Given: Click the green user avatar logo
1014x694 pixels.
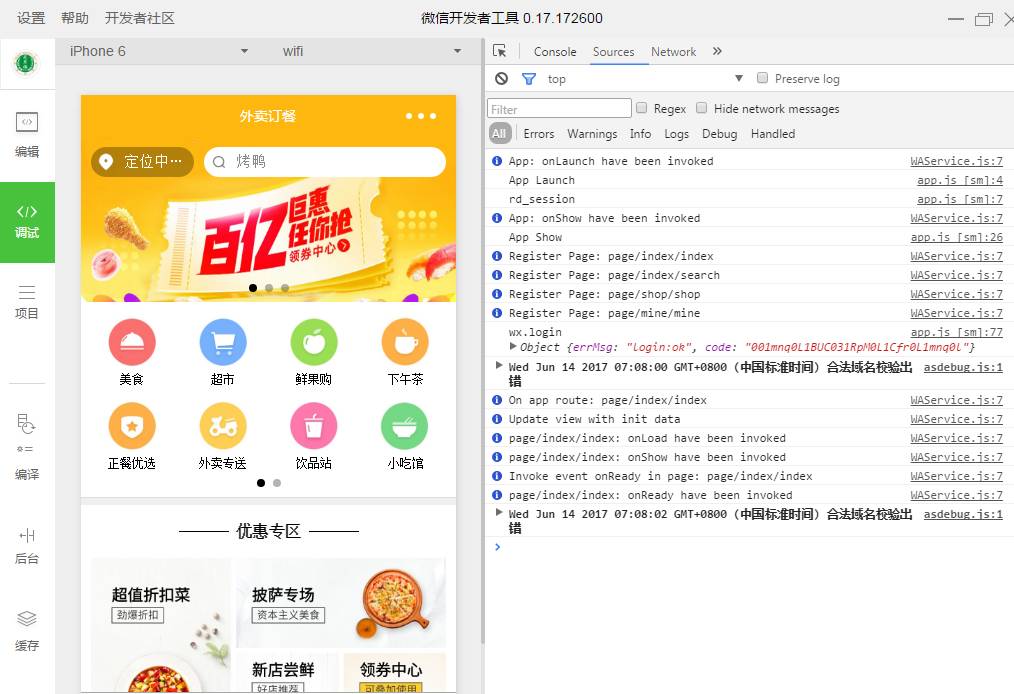Looking at the screenshot, I should point(26,63).
